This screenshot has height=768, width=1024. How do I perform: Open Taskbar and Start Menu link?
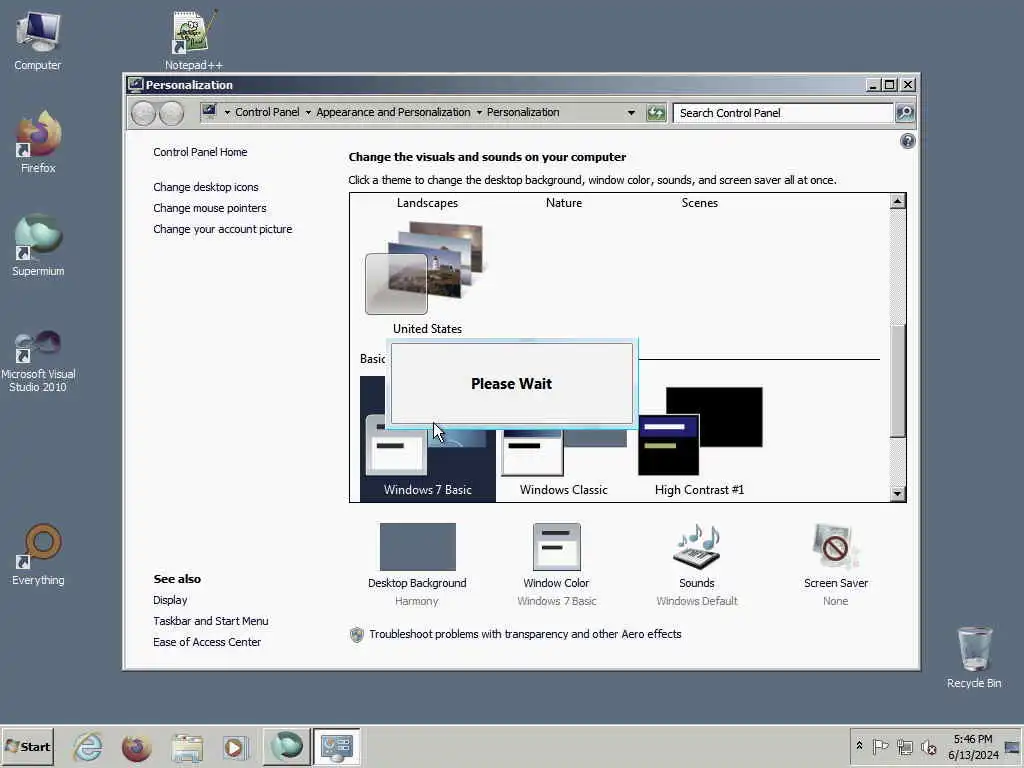(x=210, y=621)
